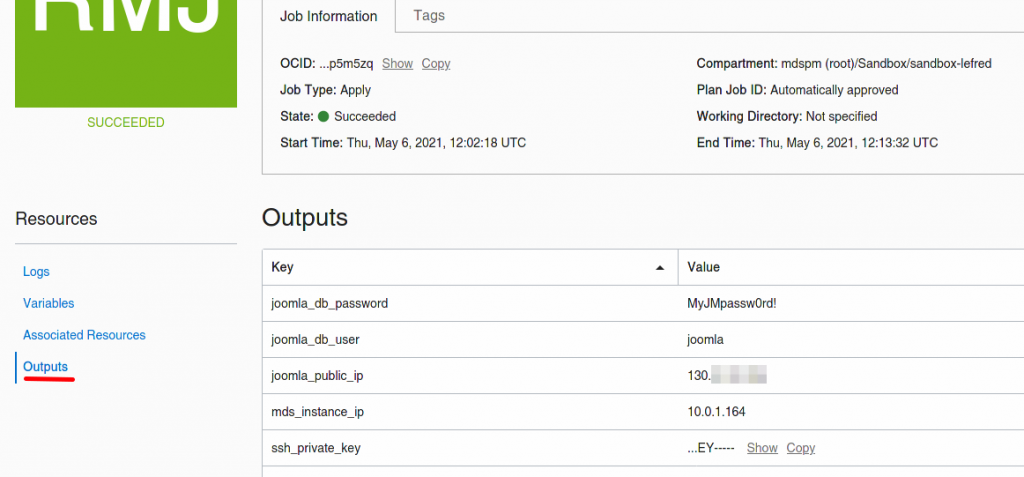Open the Logs resource section

click(36, 271)
